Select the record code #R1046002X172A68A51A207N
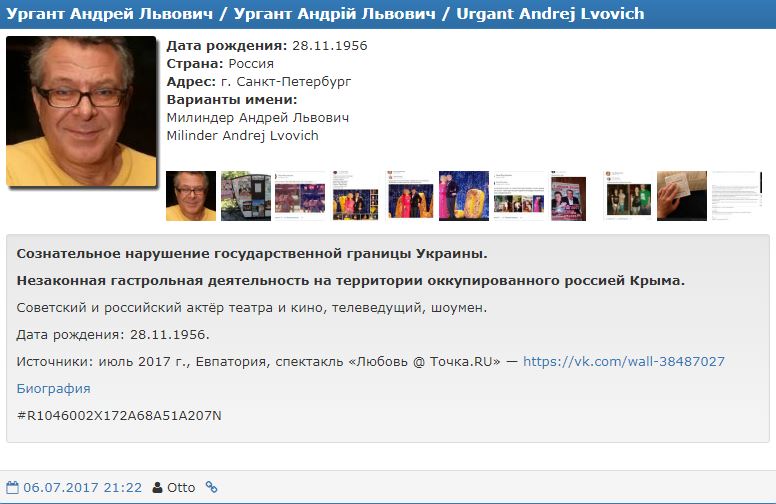The width and height of the screenshot is (776, 504). [119, 415]
